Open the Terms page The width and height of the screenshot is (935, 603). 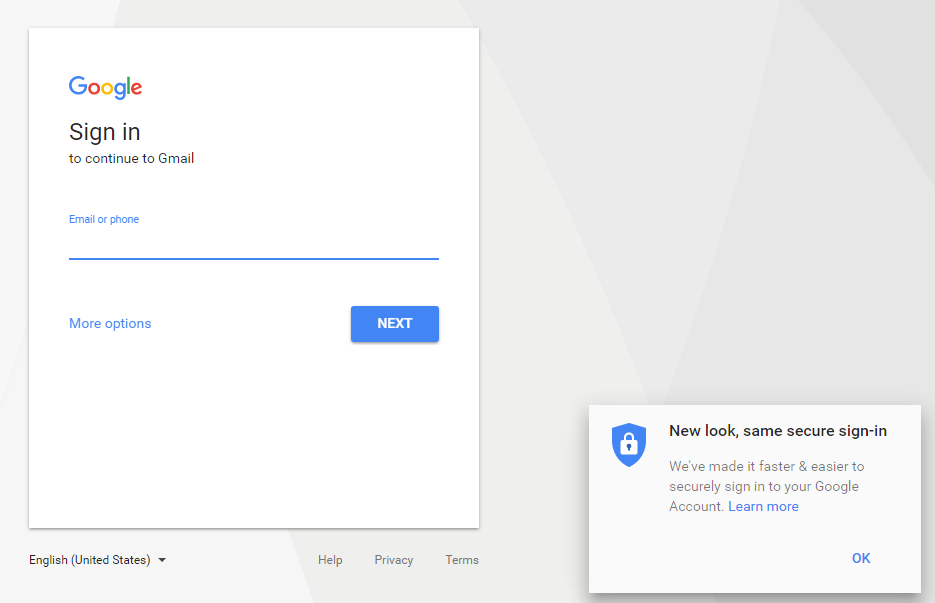coord(461,560)
